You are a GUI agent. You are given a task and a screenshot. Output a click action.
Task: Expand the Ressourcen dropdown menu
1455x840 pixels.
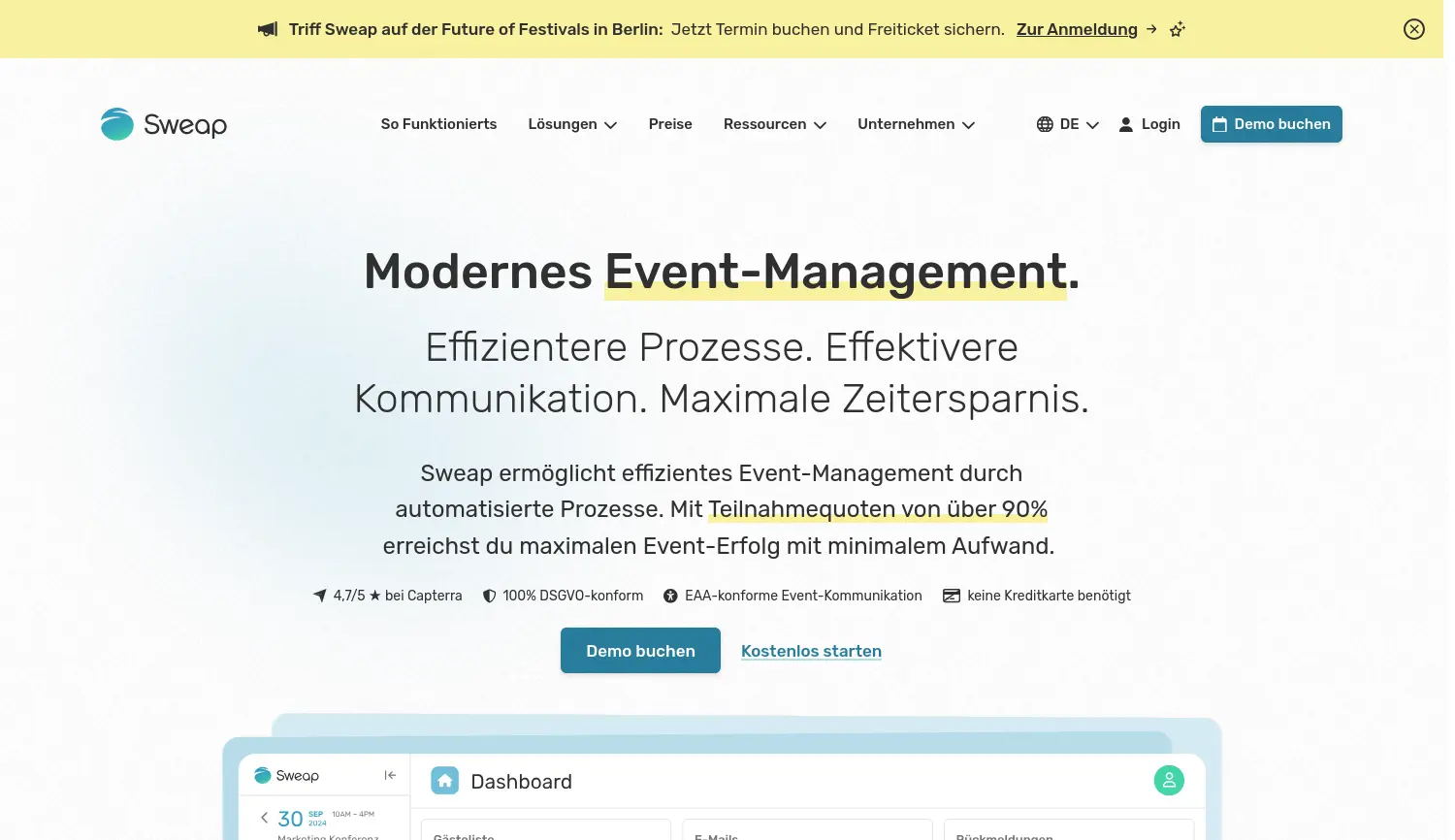click(x=774, y=124)
